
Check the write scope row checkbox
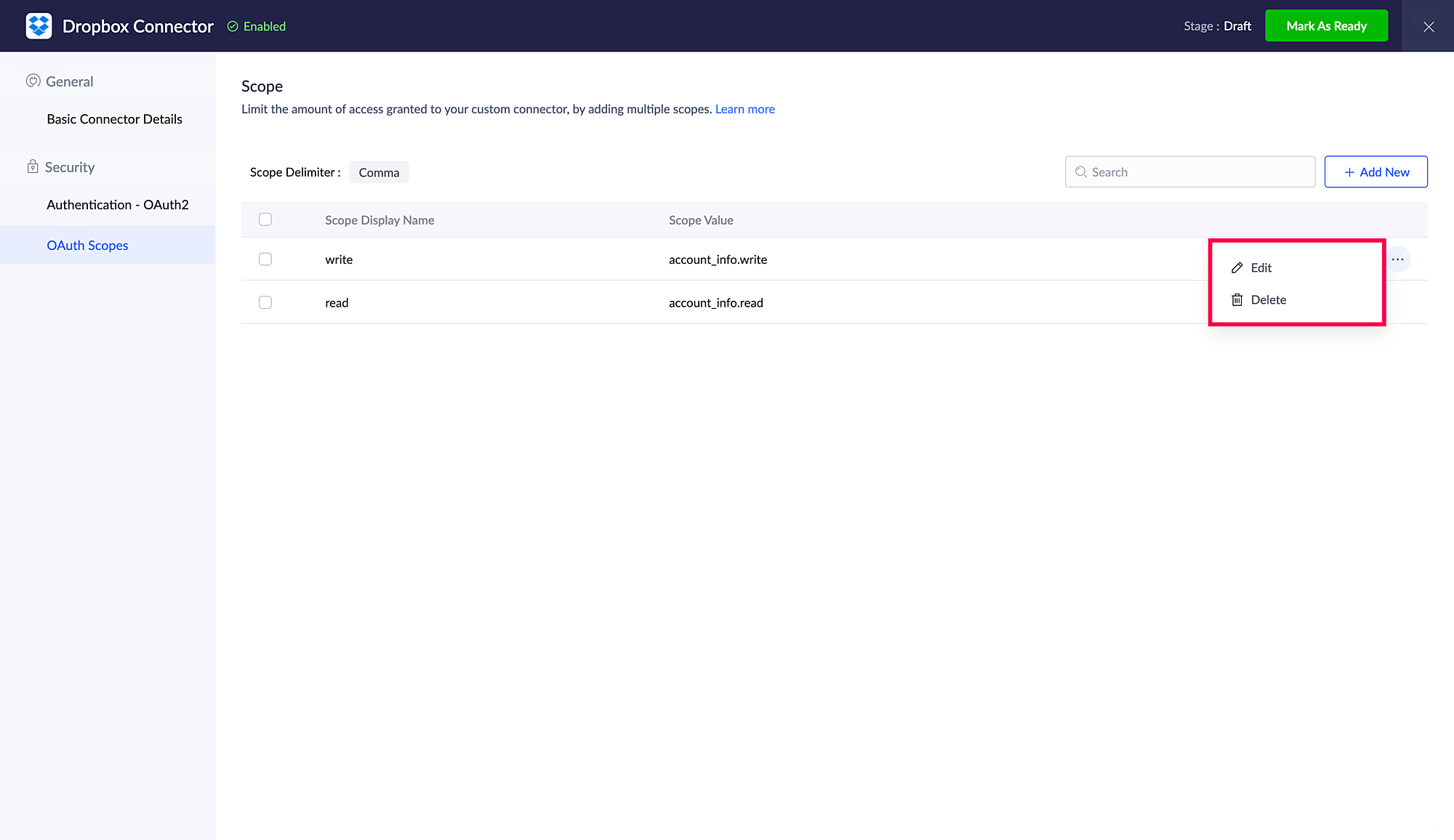[265, 259]
